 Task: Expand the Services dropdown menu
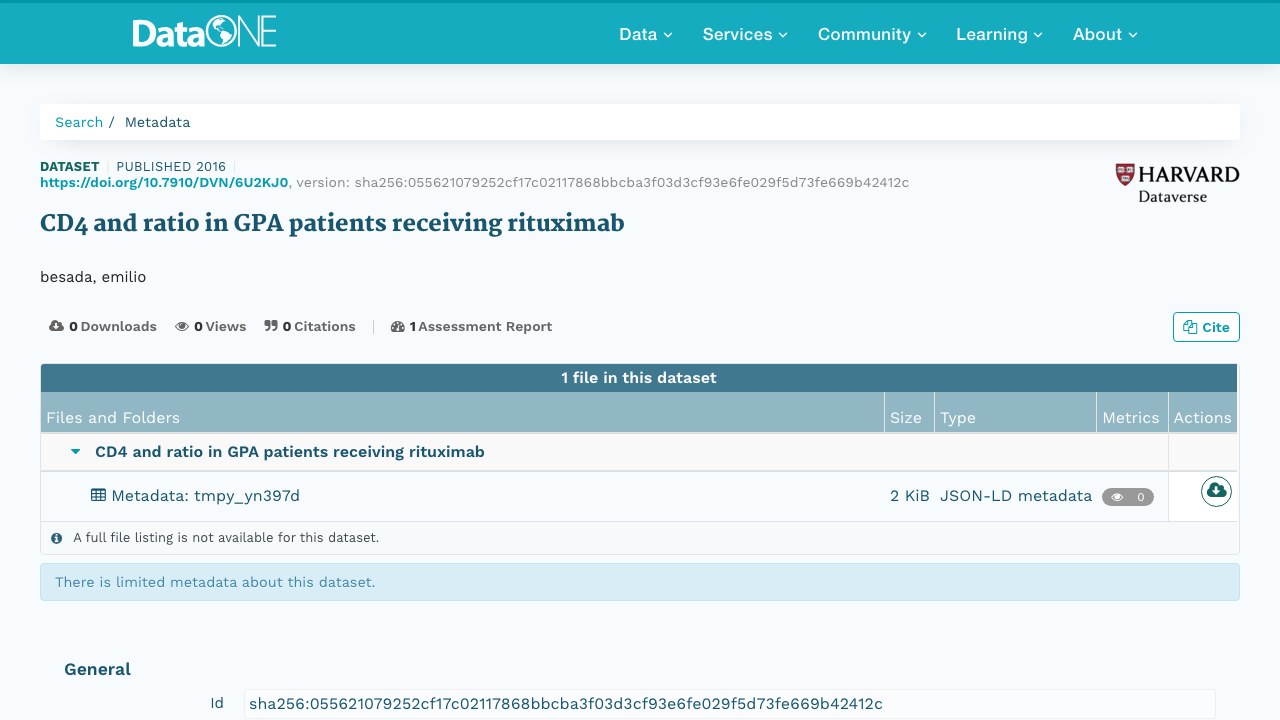tap(745, 34)
